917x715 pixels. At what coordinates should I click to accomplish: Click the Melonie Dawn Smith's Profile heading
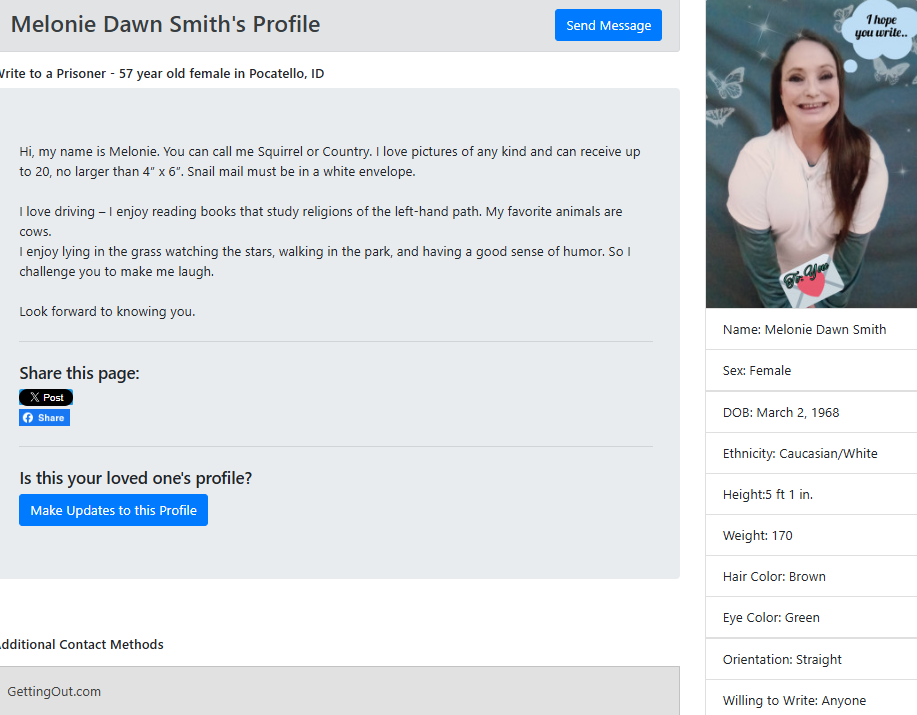pos(166,25)
